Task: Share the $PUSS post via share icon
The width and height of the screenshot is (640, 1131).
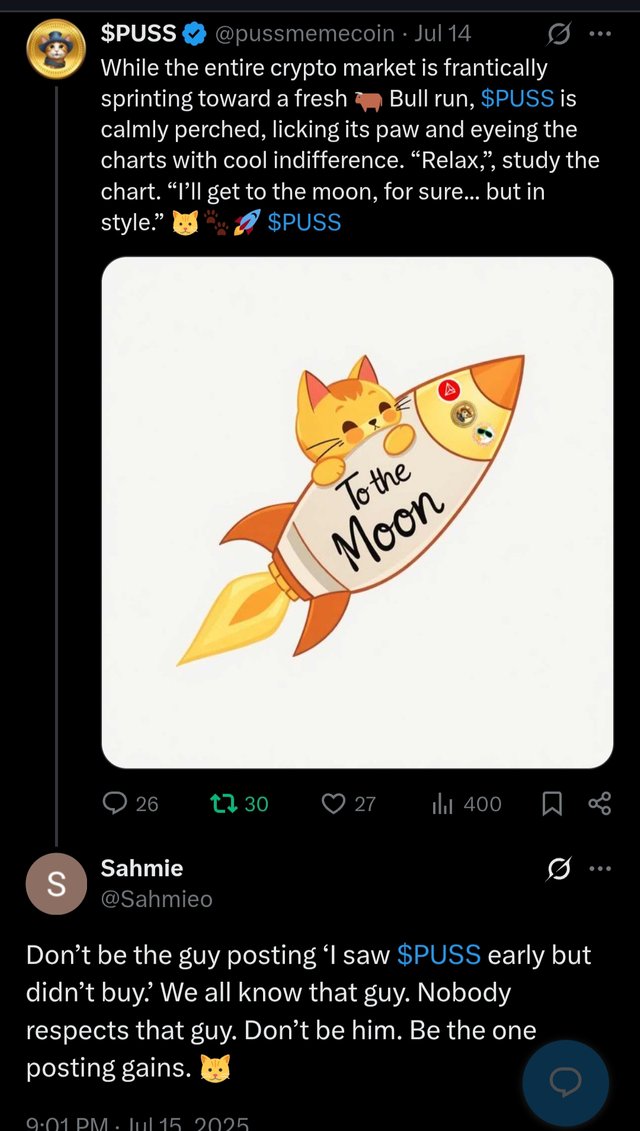Action: coord(600,804)
